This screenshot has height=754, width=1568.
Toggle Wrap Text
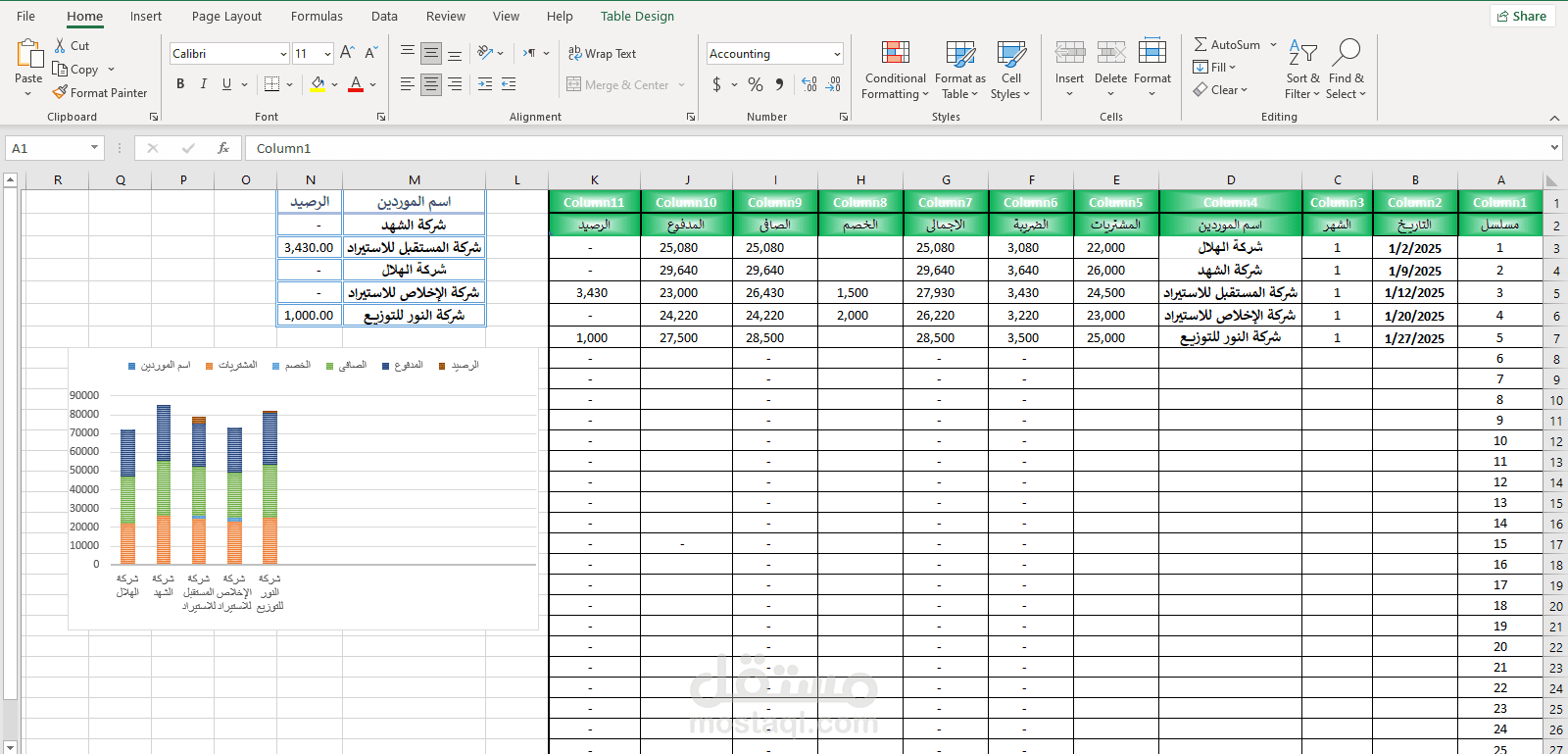[603, 53]
